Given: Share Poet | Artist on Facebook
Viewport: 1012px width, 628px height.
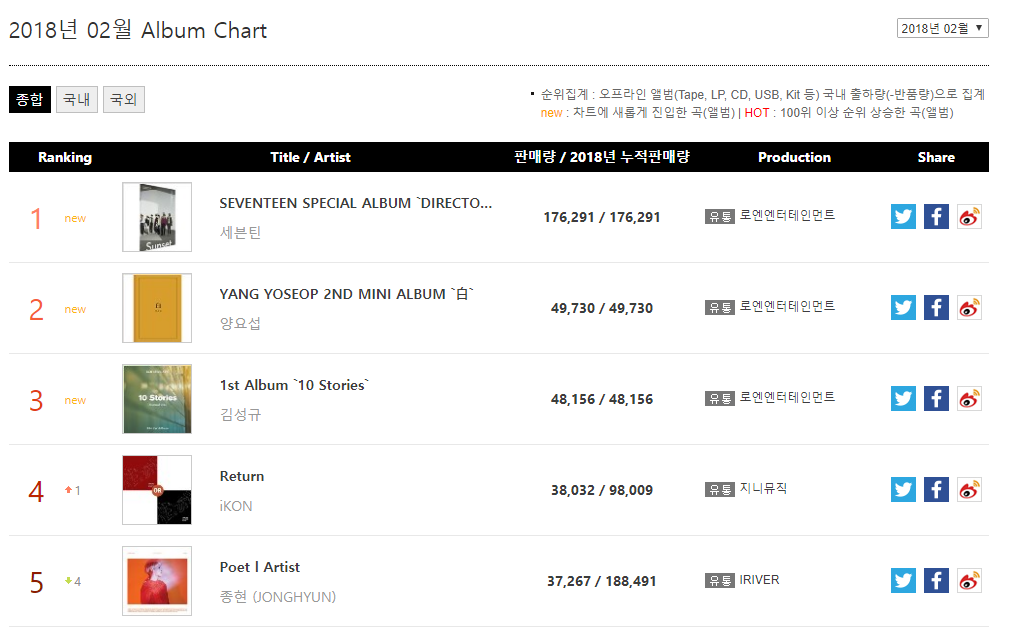Looking at the screenshot, I should 936,580.
